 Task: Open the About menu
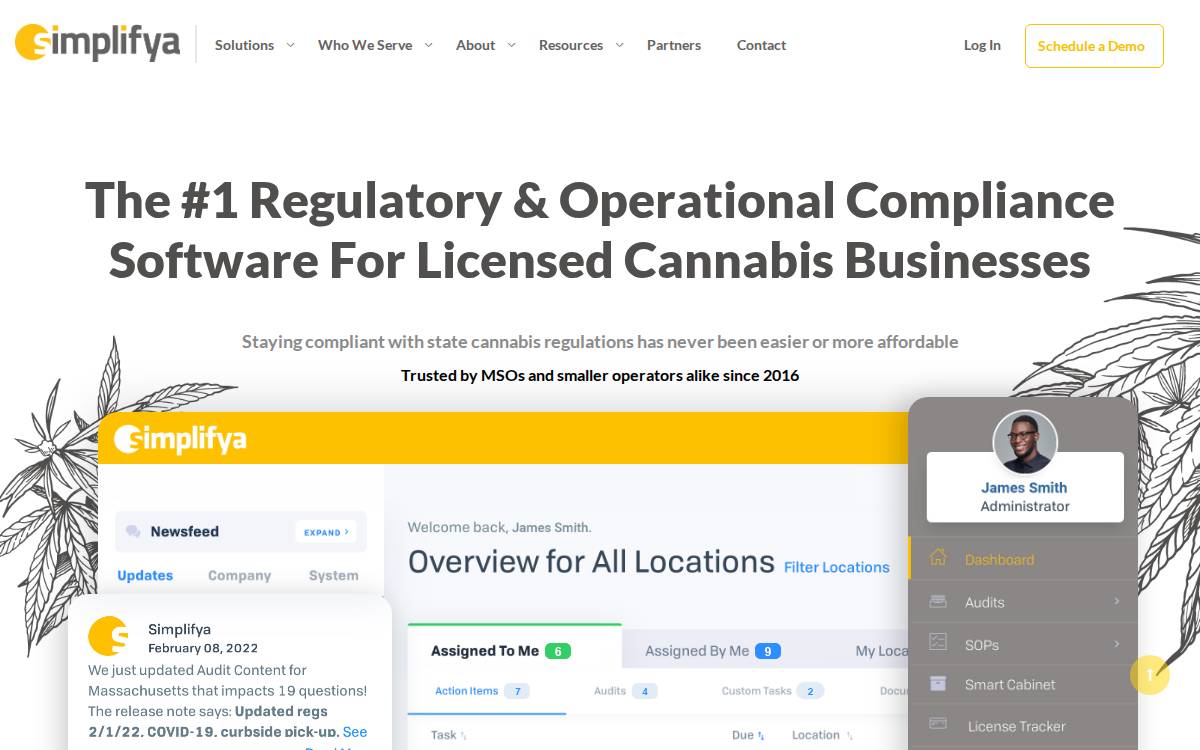(475, 45)
